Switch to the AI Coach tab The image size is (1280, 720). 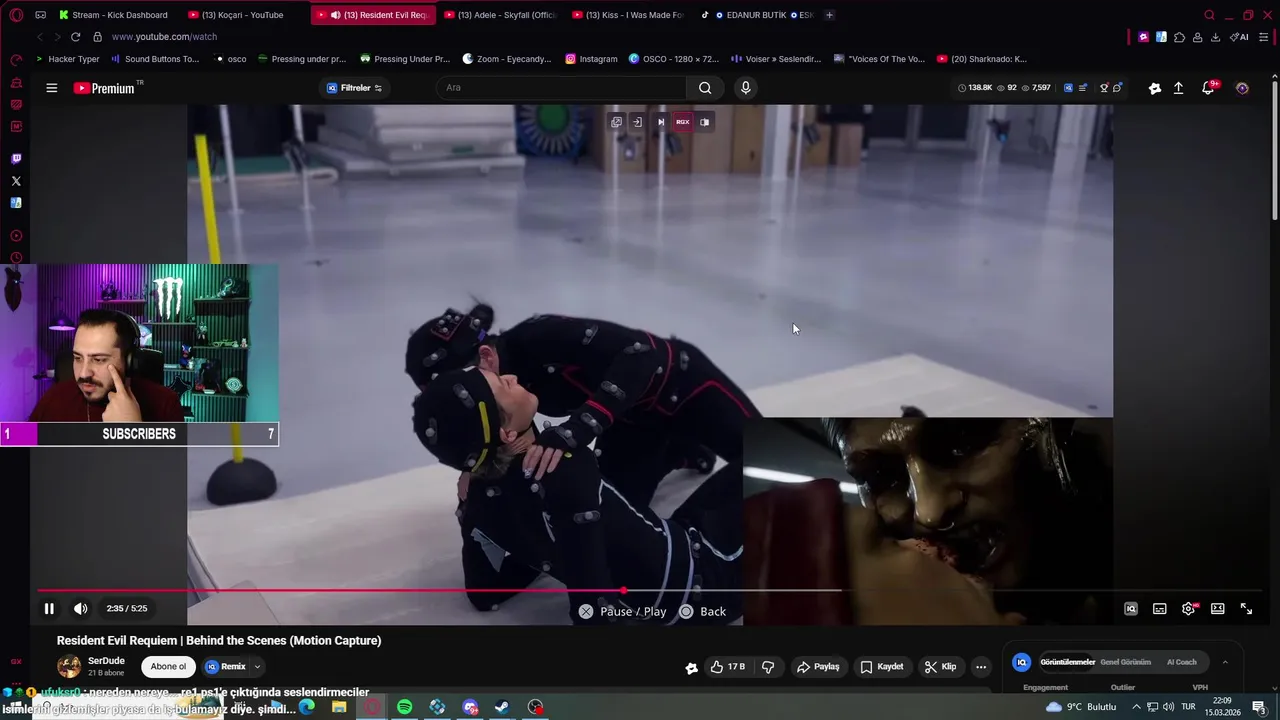click(x=1181, y=662)
